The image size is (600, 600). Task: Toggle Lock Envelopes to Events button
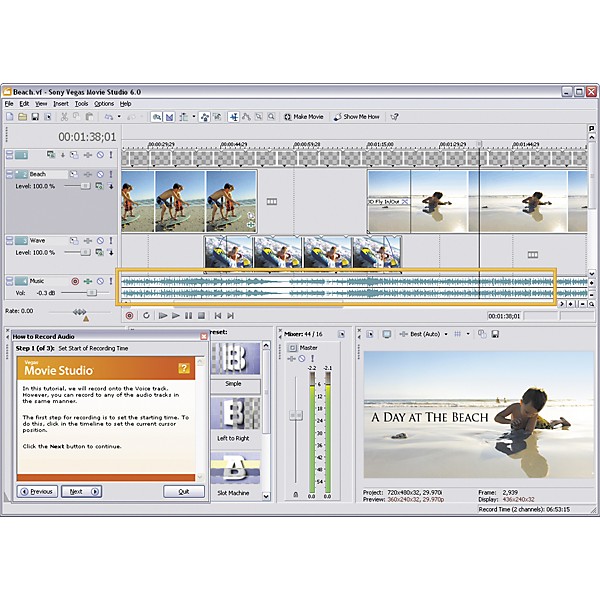(205, 117)
